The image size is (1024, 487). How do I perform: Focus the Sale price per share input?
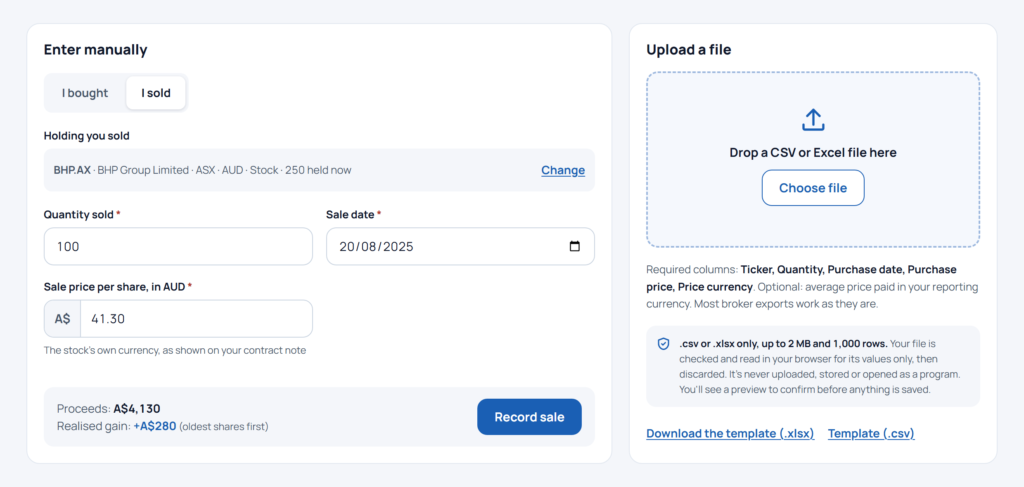(196, 319)
